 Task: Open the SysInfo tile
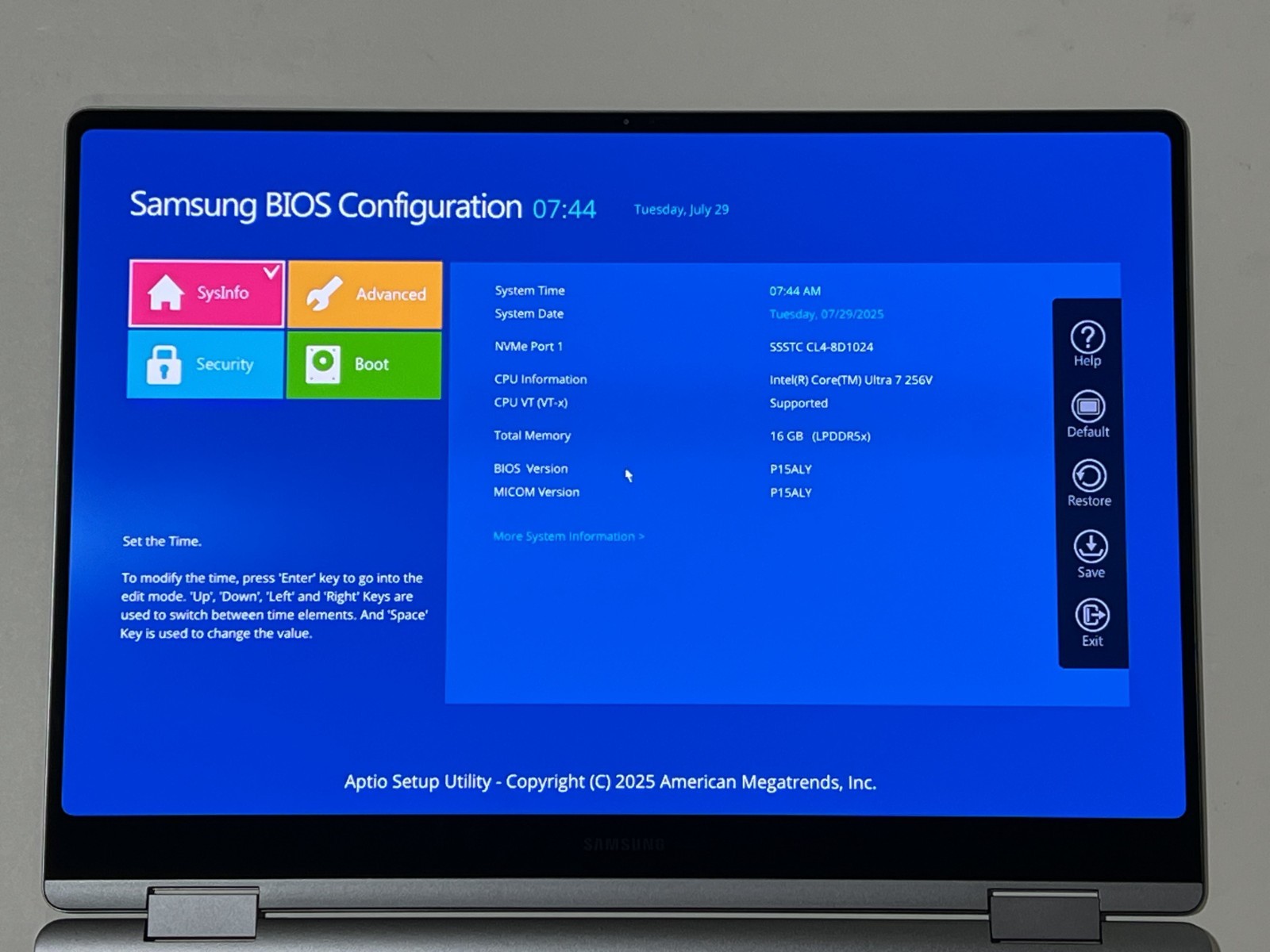[206, 293]
